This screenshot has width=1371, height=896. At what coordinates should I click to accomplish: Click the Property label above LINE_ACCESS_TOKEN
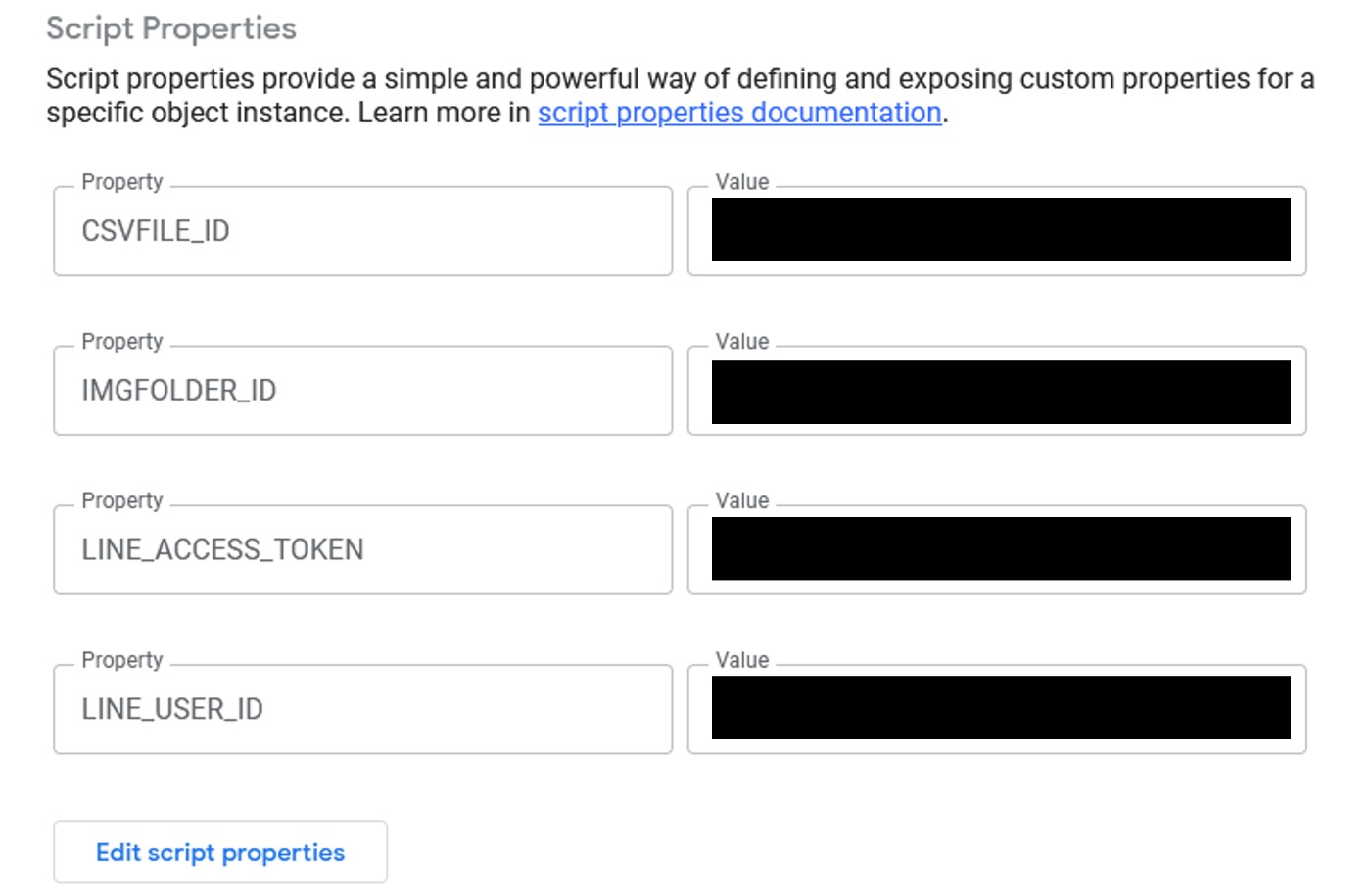(122, 500)
